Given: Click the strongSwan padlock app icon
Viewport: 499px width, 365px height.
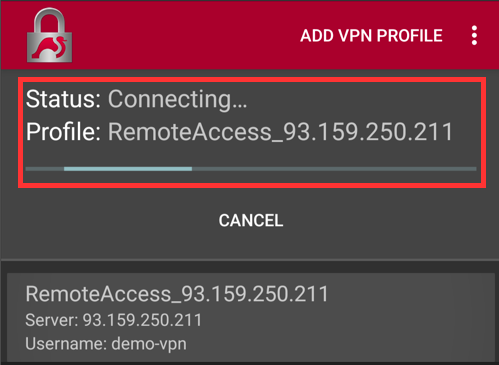Looking at the screenshot, I should tap(49, 35).
